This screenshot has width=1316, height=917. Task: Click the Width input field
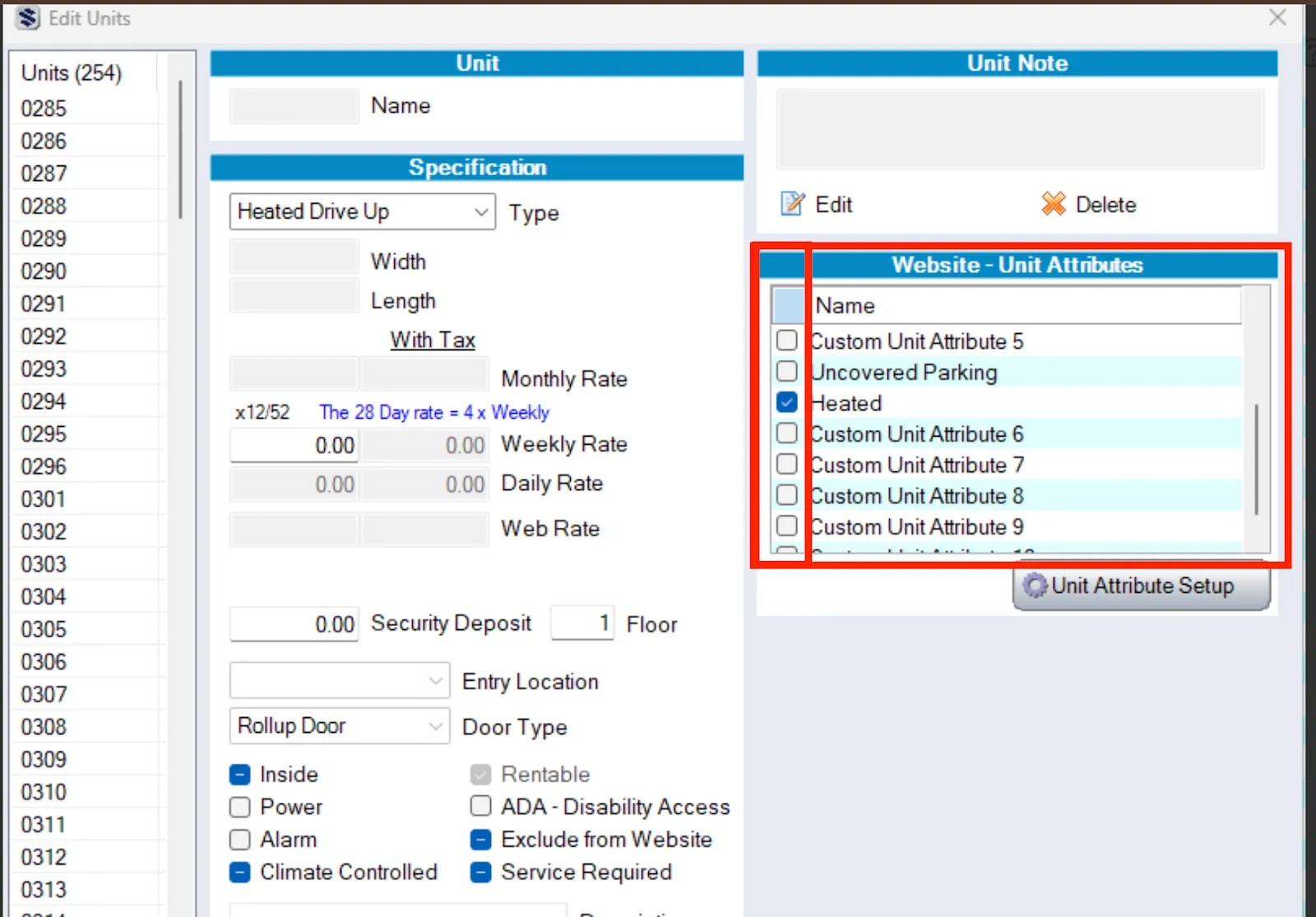point(294,256)
